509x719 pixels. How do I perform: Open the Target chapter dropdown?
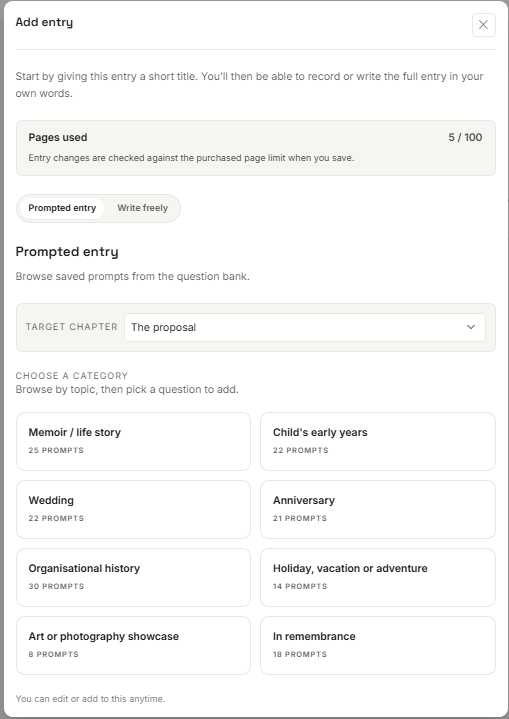click(x=304, y=327)
